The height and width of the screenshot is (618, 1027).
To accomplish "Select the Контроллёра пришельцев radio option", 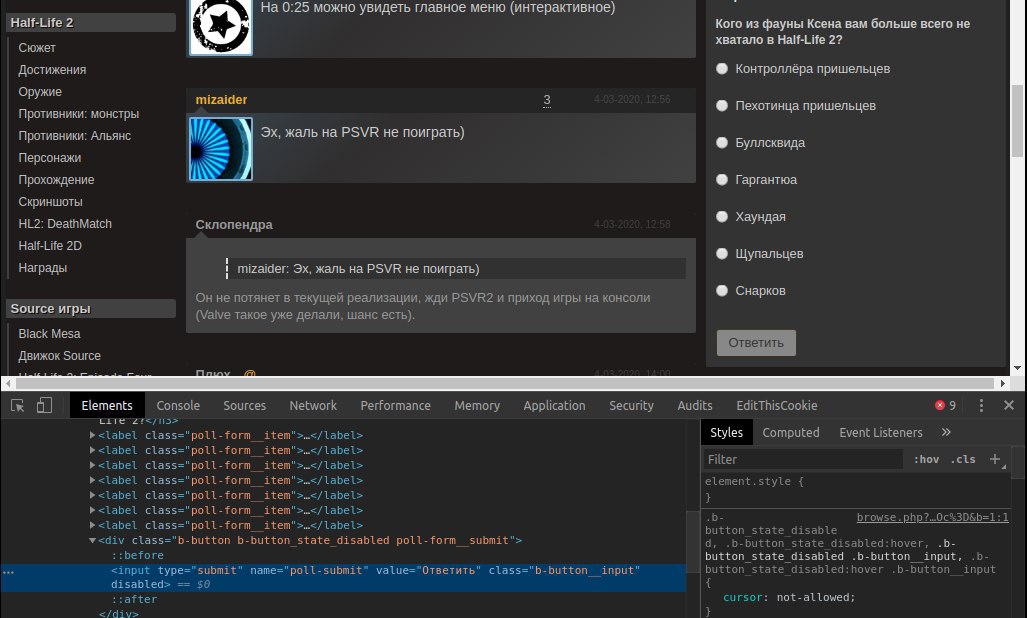I will click(722, 69).
